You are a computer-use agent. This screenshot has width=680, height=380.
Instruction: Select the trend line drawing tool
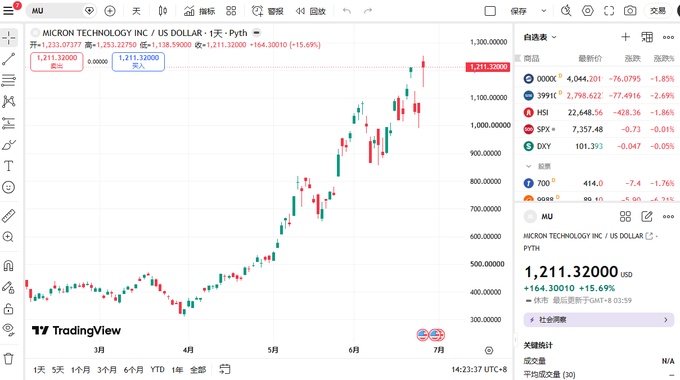tap(9, 59)
